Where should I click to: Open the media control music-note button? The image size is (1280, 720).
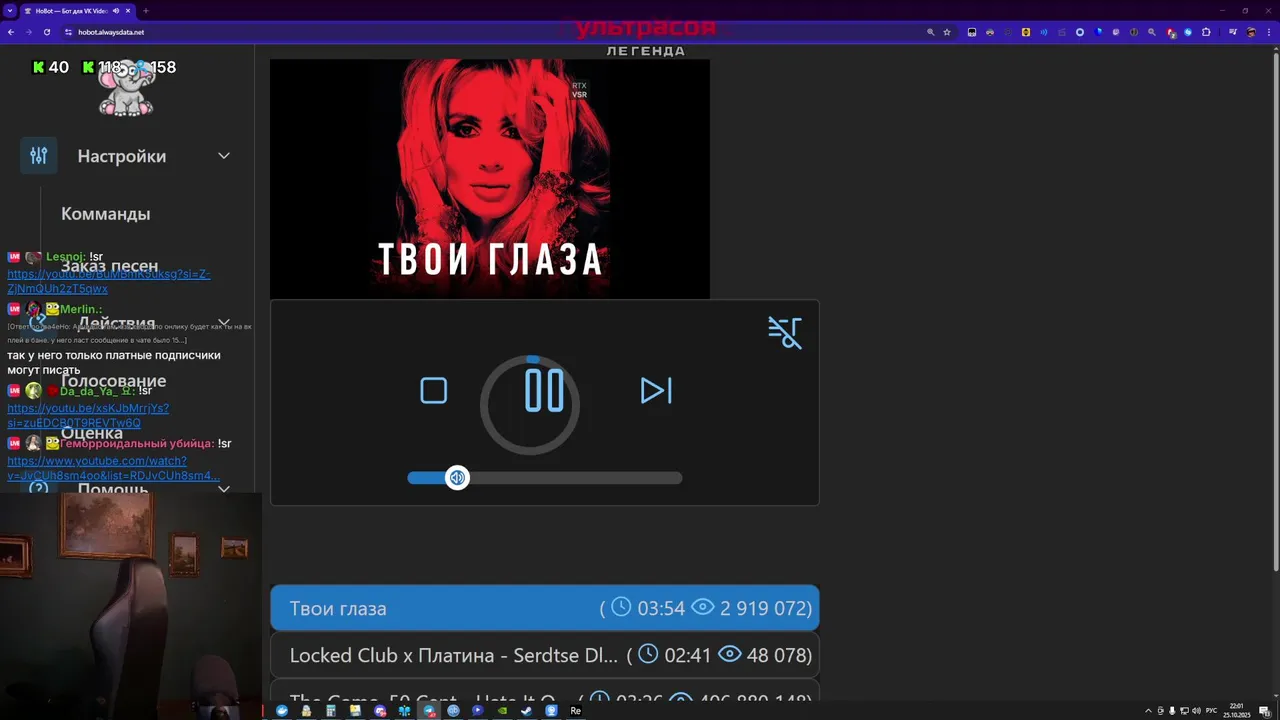tap(1231, 32)
